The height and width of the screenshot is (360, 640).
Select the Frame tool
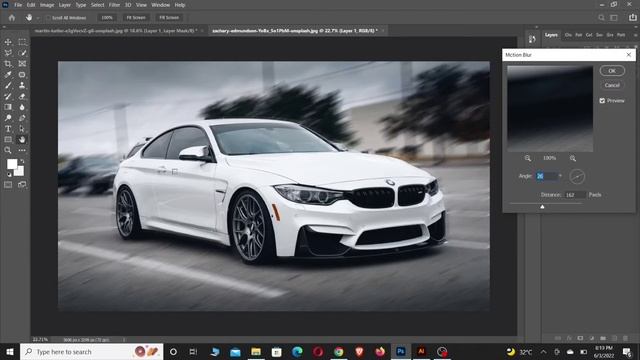click(22, 64)
